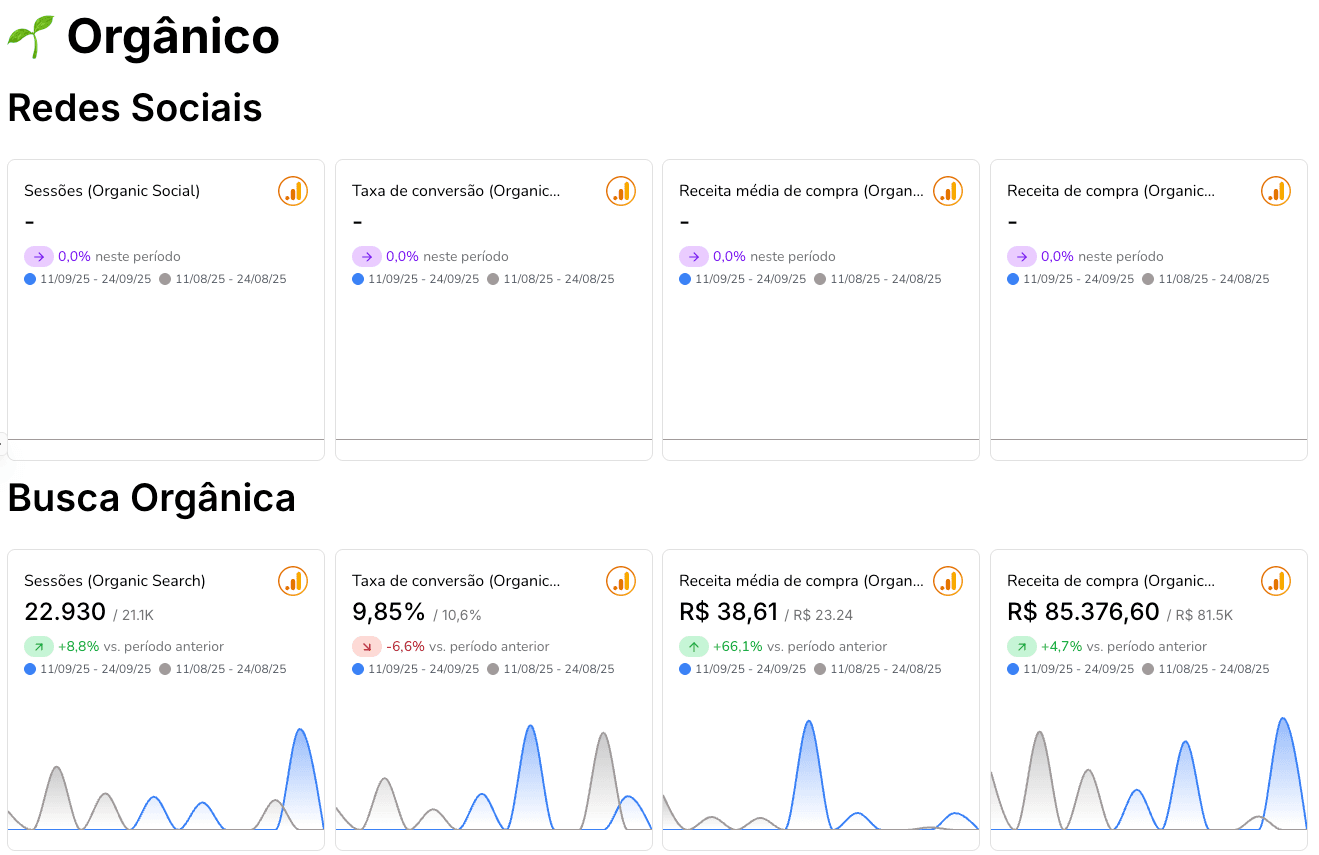Image resolution: width=1319 pixels, height=855 pixels.
Task: Click the red down-trend arrow badge beside -6,6%
Action: click(367, 647)
